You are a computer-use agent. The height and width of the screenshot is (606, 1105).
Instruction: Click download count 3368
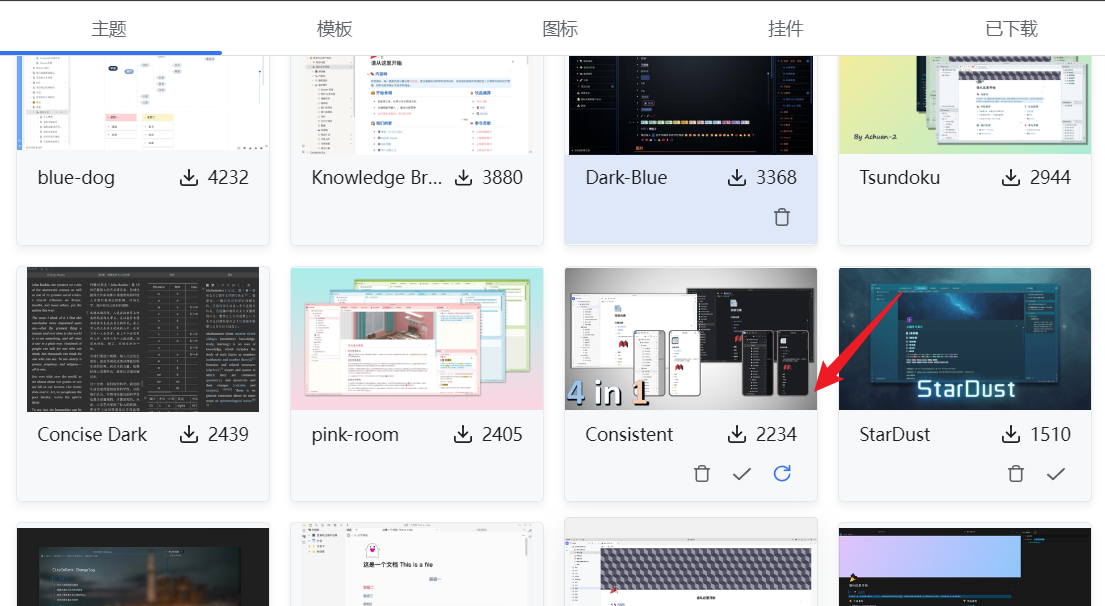pos(777,178)
